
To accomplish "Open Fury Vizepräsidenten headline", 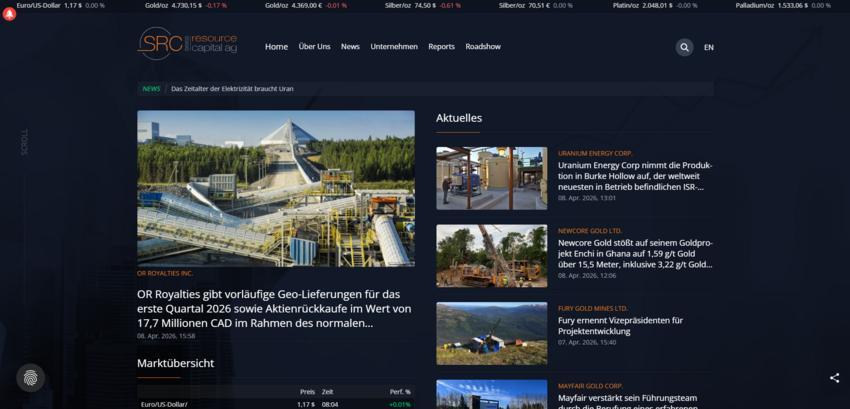I will coord(621,325).
